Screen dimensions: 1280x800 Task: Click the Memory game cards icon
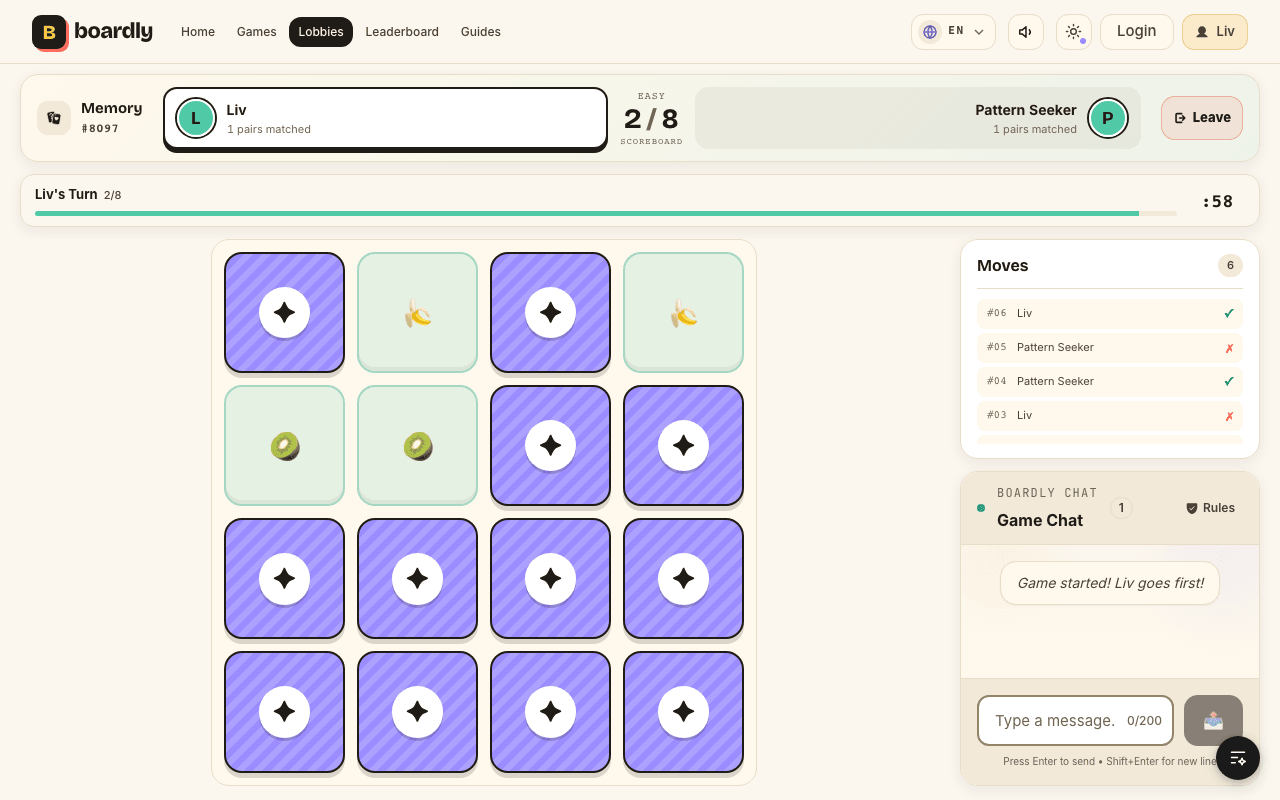pos(54,118)
